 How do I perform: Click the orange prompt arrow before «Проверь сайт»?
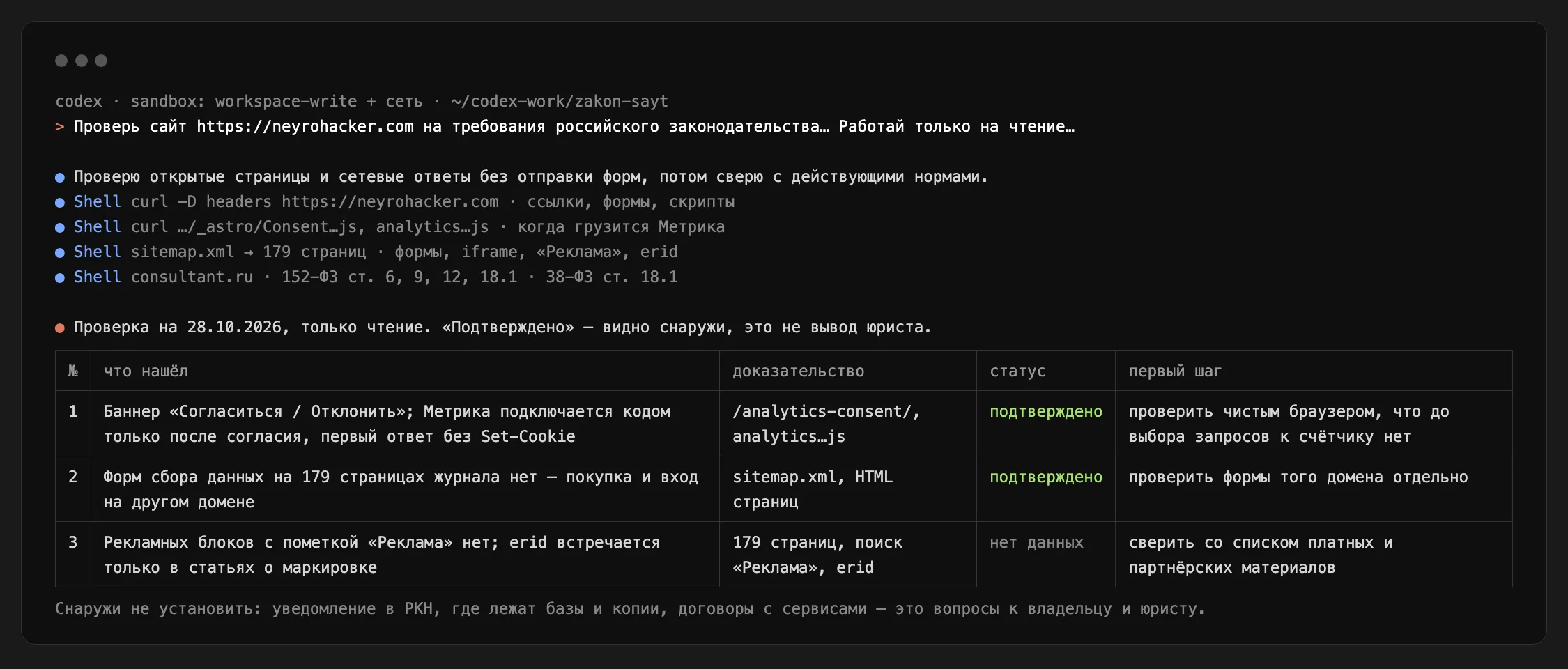click(x=59, y=127)
